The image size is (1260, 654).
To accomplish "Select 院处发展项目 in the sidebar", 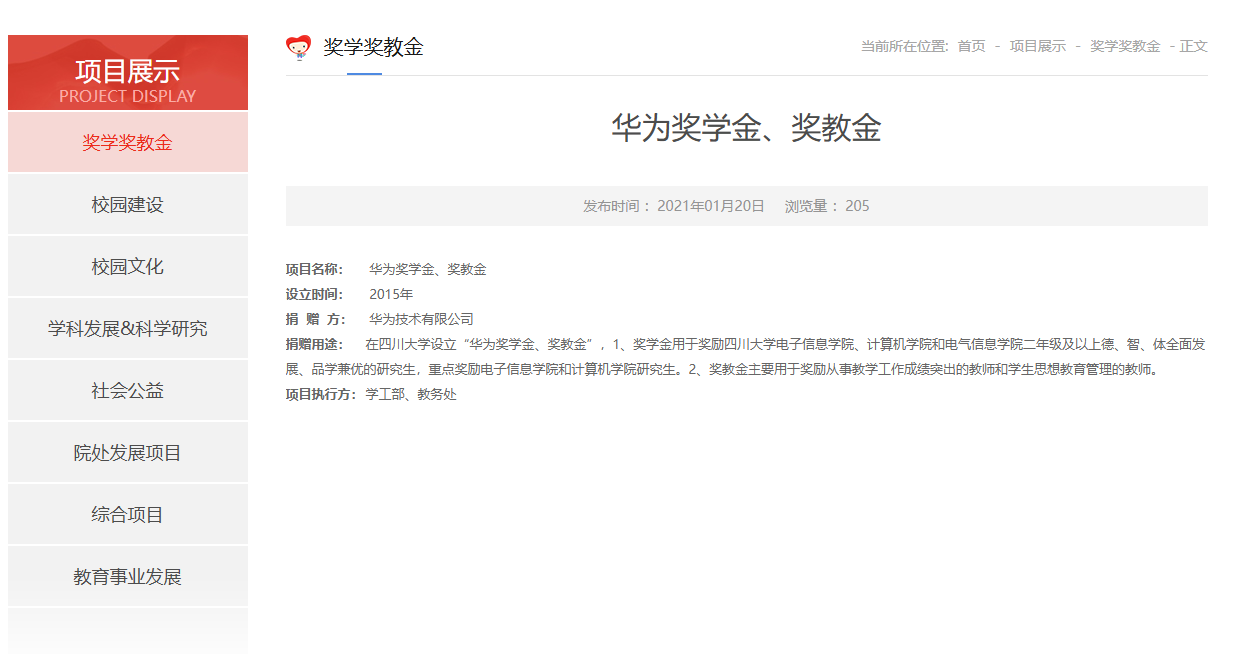I will (x=128, y=452).
